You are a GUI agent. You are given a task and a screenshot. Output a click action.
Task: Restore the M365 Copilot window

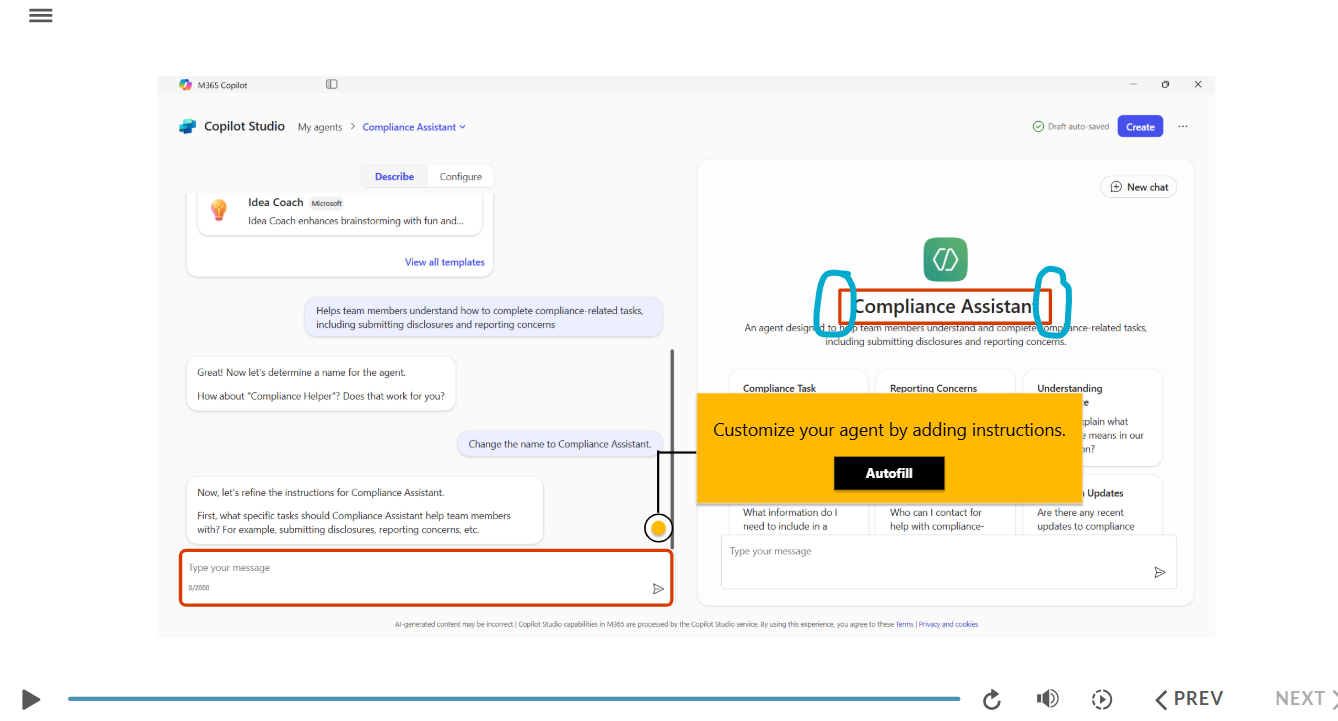(1165, 85)
